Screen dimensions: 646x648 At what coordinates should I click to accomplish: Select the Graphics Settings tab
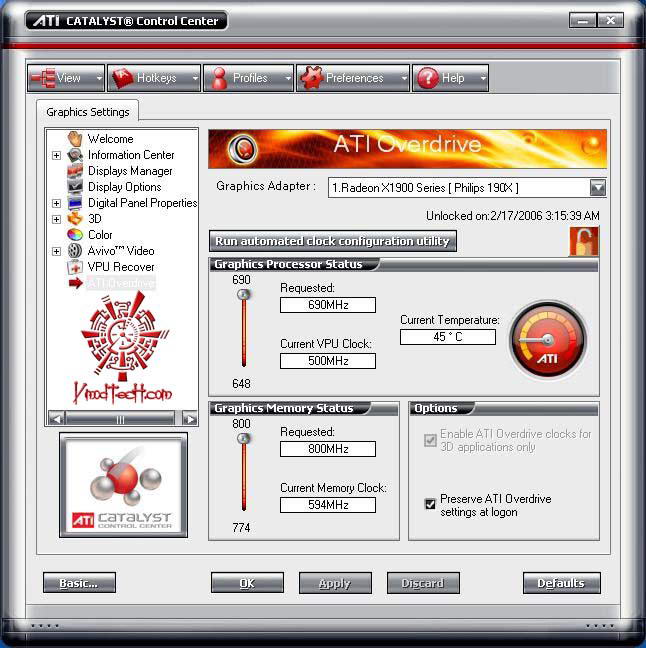[88, 112]
